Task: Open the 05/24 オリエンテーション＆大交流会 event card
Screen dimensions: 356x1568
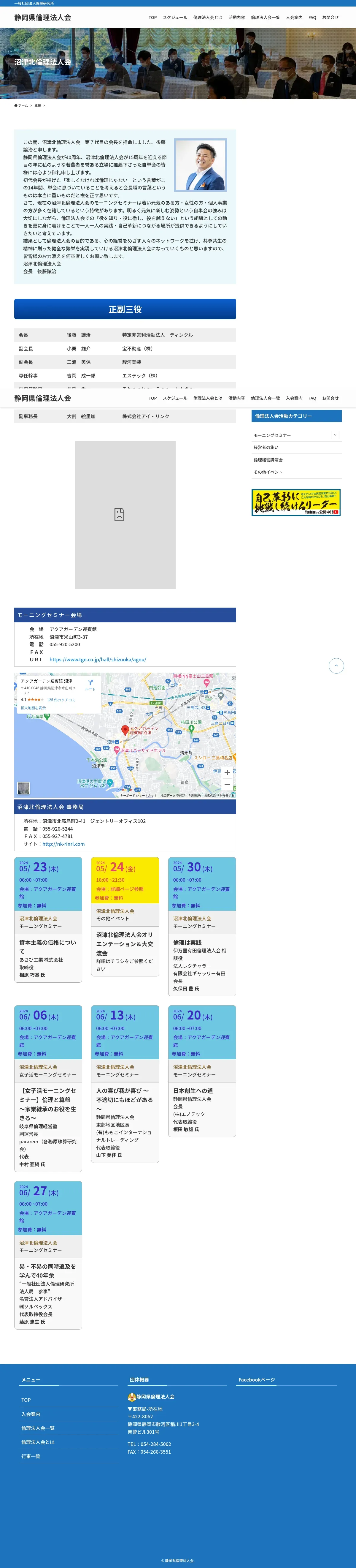Action: (x=125, y=916)
